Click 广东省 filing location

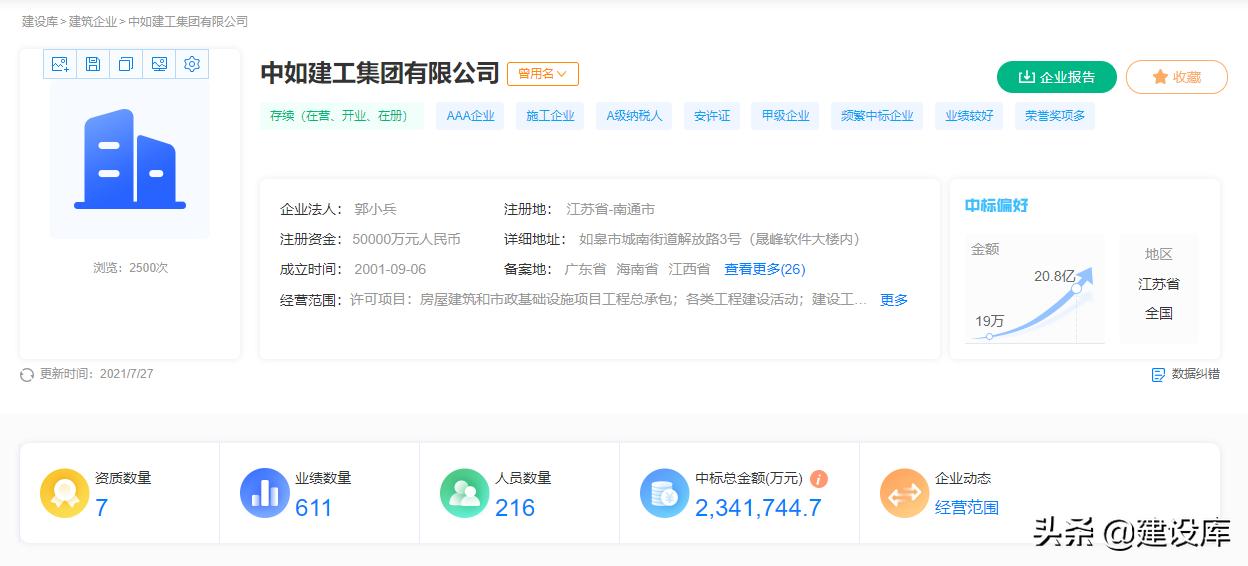click(586, 270)
